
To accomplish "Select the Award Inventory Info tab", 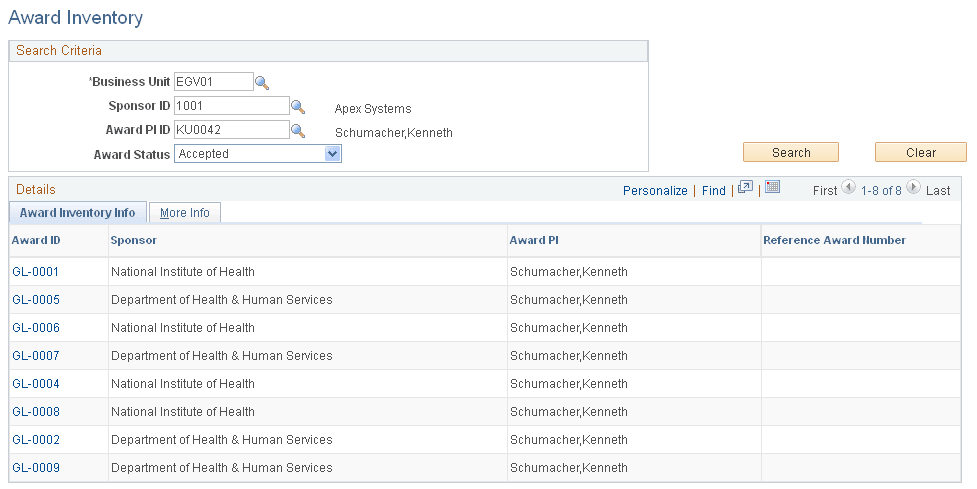I will point(78,213).
